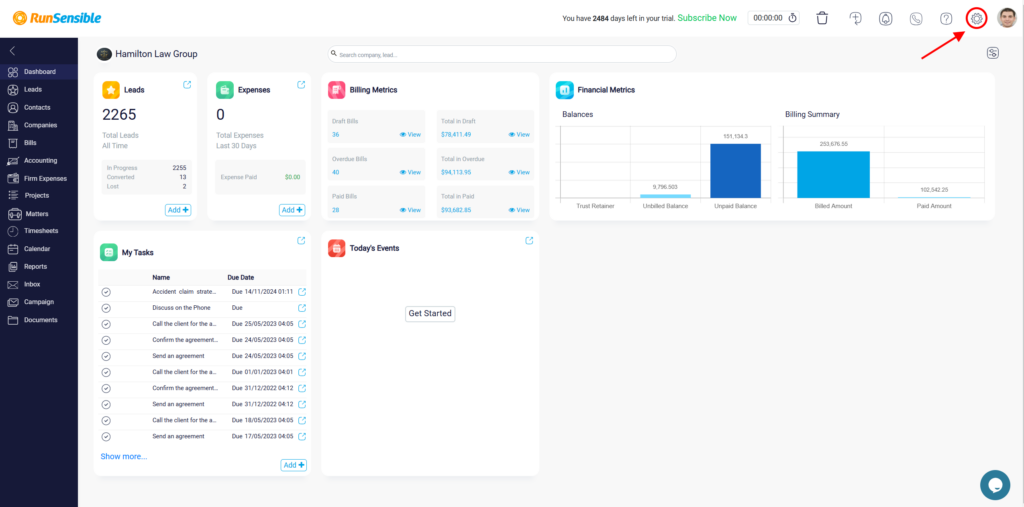Open the notifications bell icon

point(885,18)
